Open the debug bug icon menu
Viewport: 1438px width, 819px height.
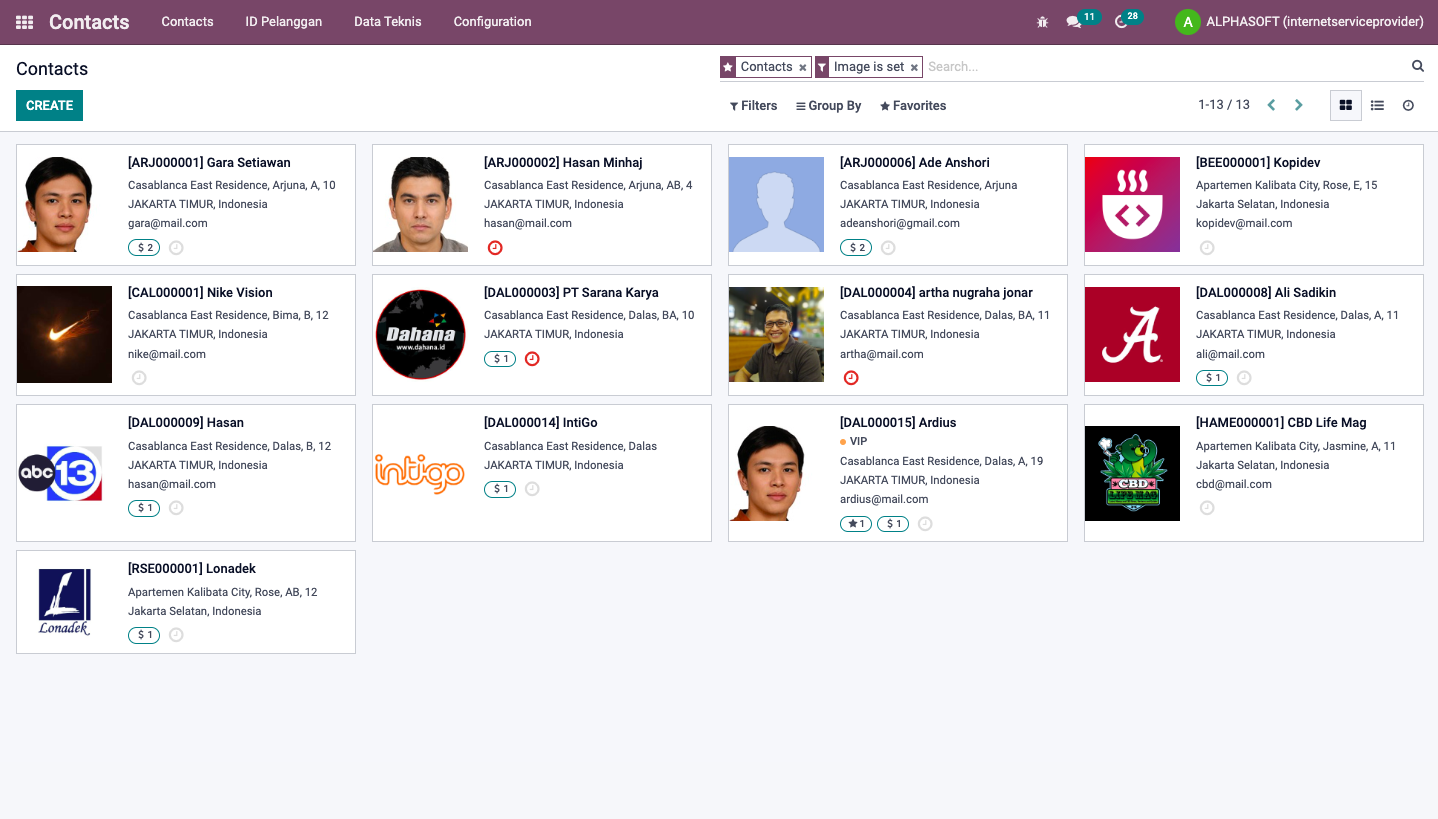point(1042,22)
